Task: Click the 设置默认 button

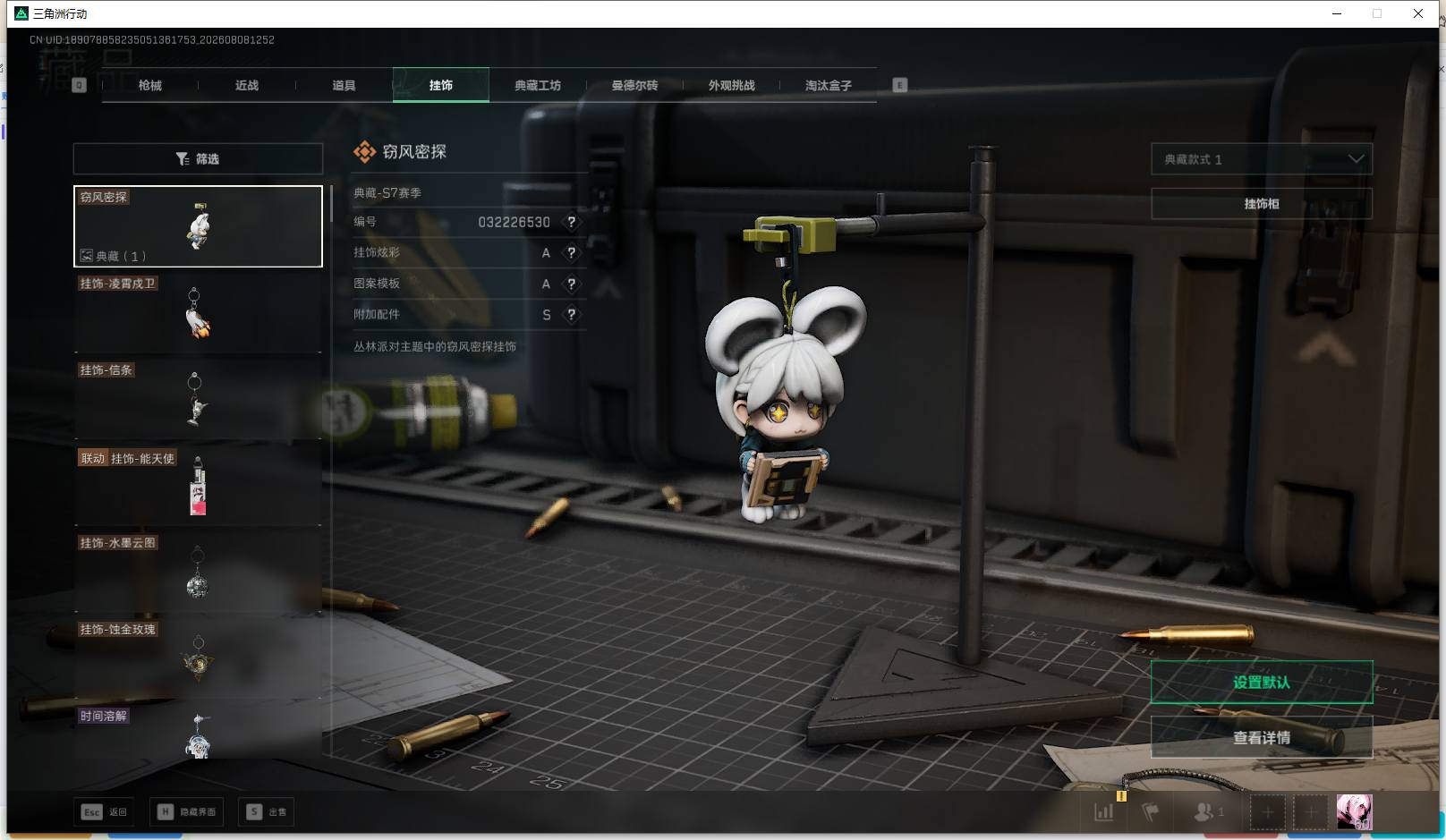Action: coord(1262,683)
